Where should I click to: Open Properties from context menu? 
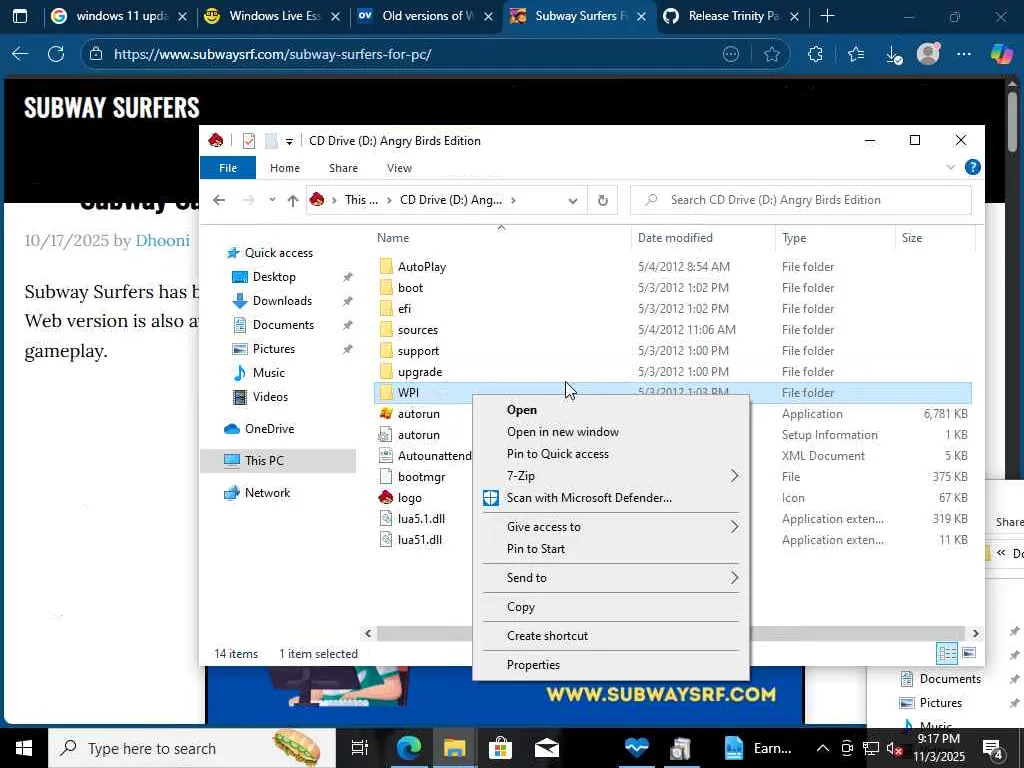(x=611, y=664)
